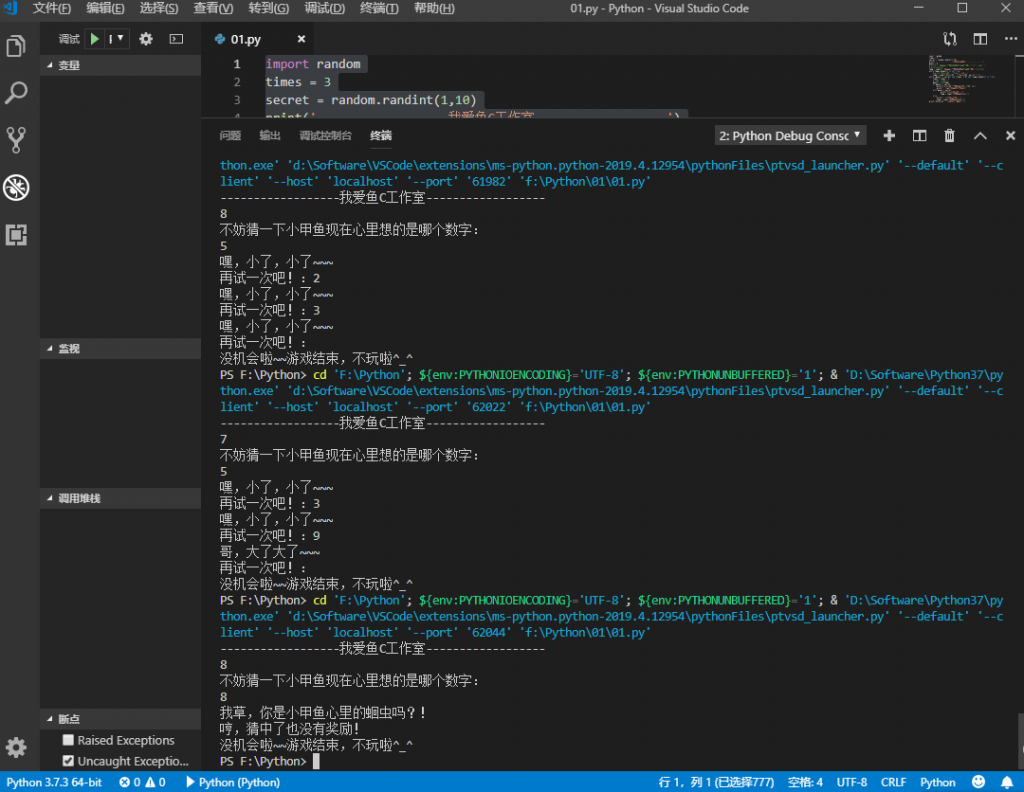This screenshot has height=792, width=1024.
Task: Click line 1 import random code
Action: coord(313,64)
